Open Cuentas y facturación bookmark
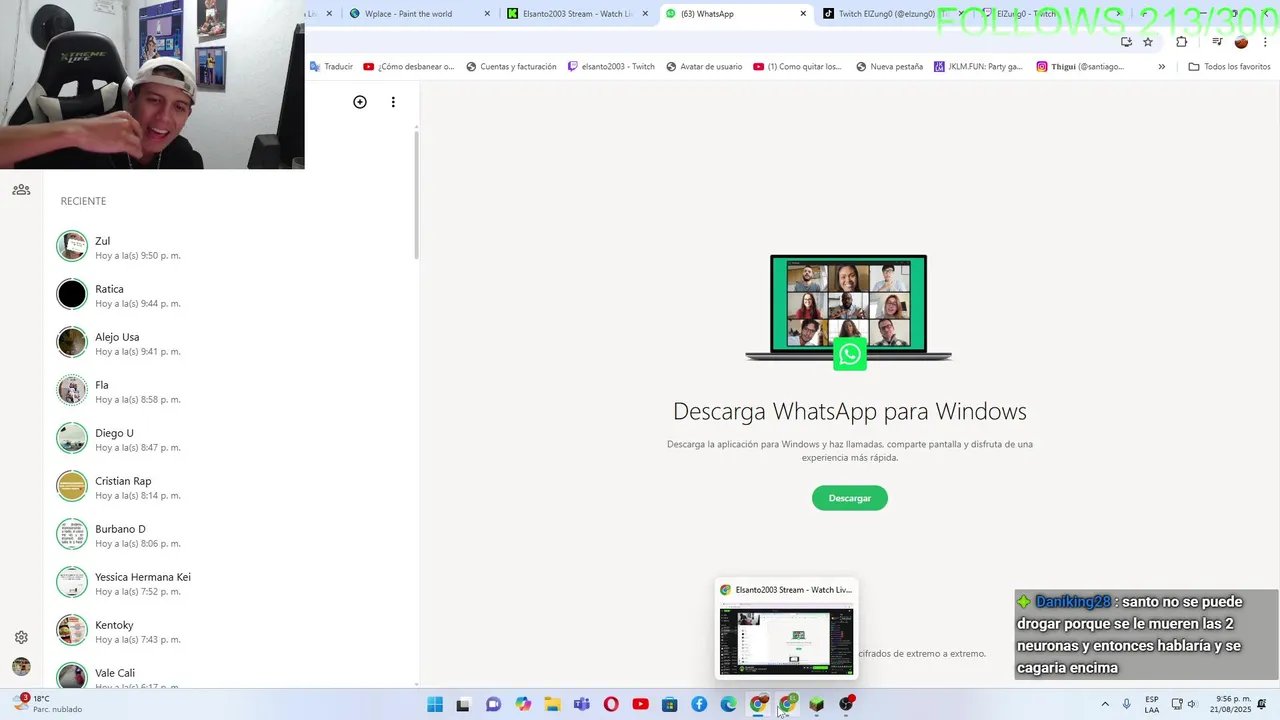Viewport: 1280px width, 720px height. (511, 67)
